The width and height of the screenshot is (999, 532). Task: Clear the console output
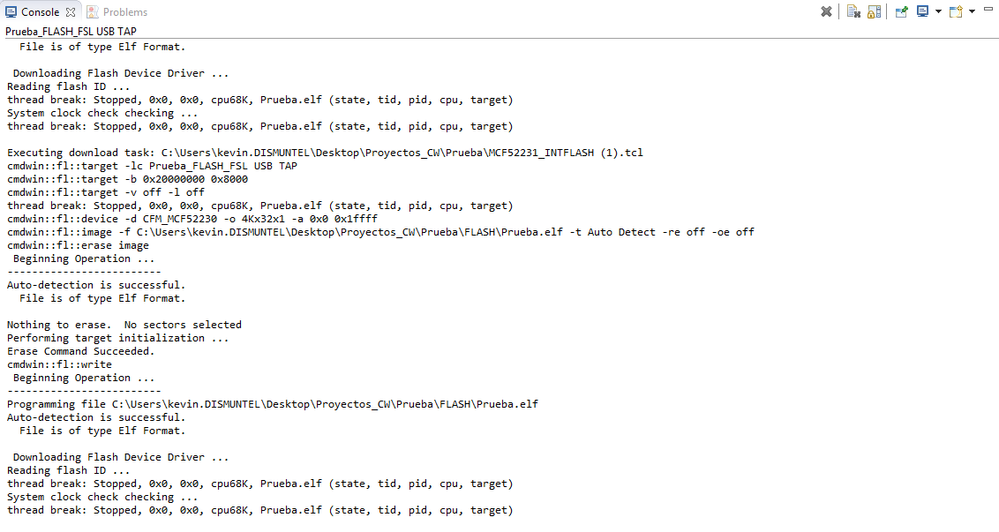click(853, 12)
